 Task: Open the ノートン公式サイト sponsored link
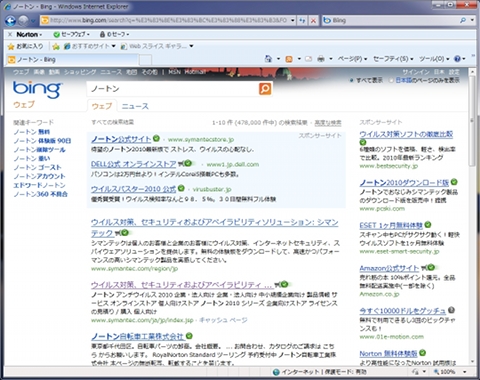[x=121, y=139]
